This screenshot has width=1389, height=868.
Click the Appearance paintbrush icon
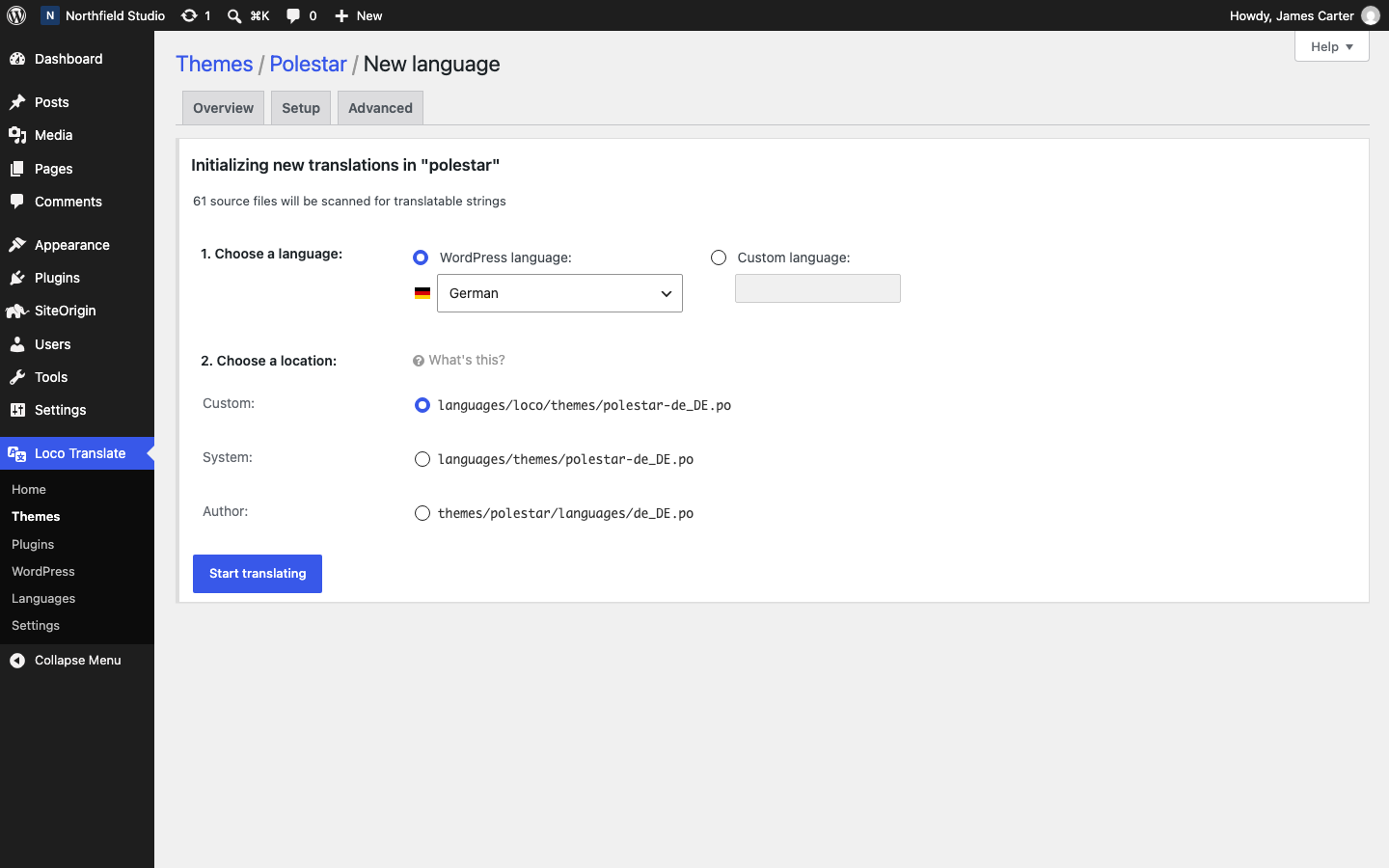click(x=17, y=245)
